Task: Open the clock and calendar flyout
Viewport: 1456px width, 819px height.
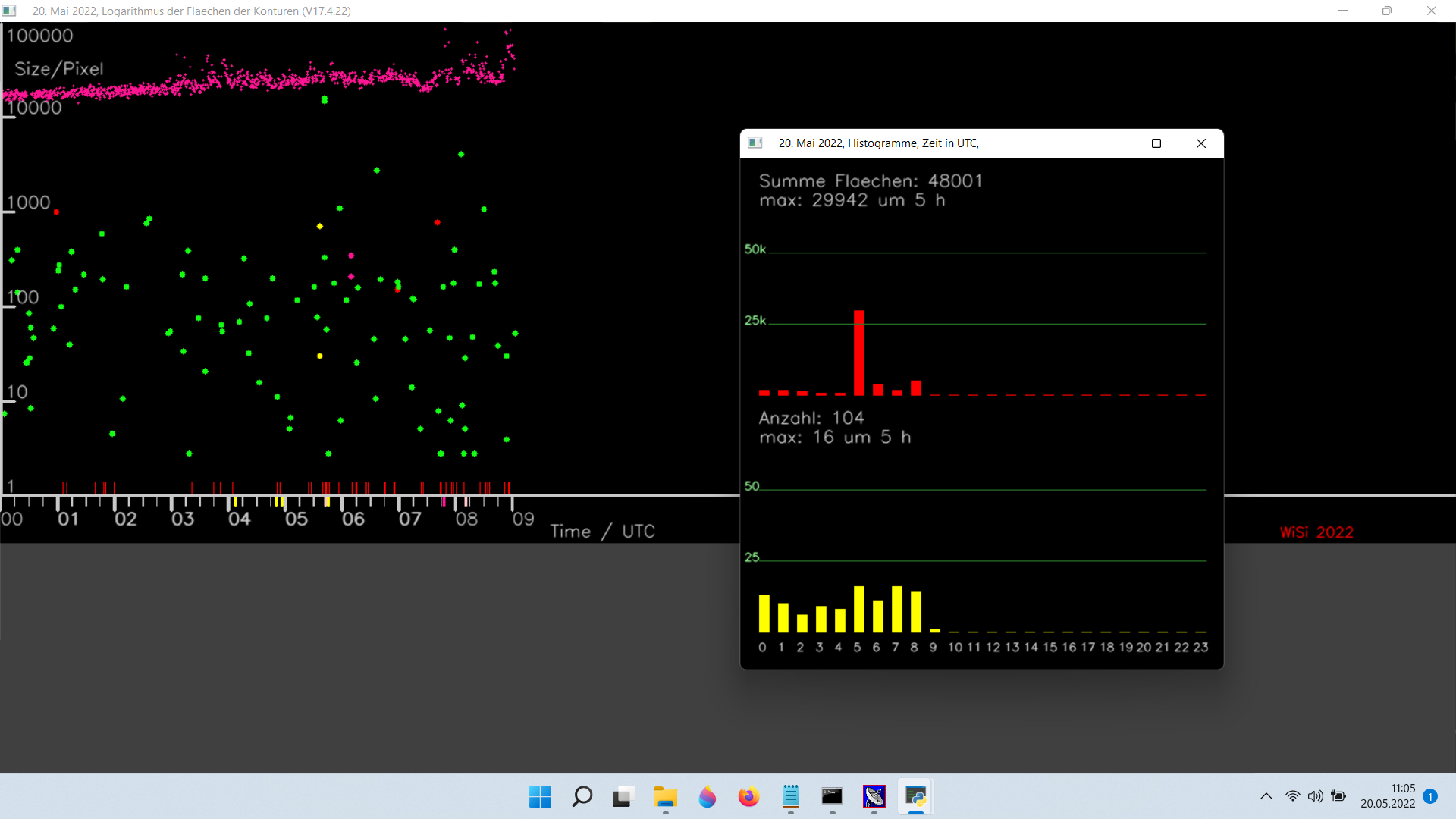Action: (1388, 796)
